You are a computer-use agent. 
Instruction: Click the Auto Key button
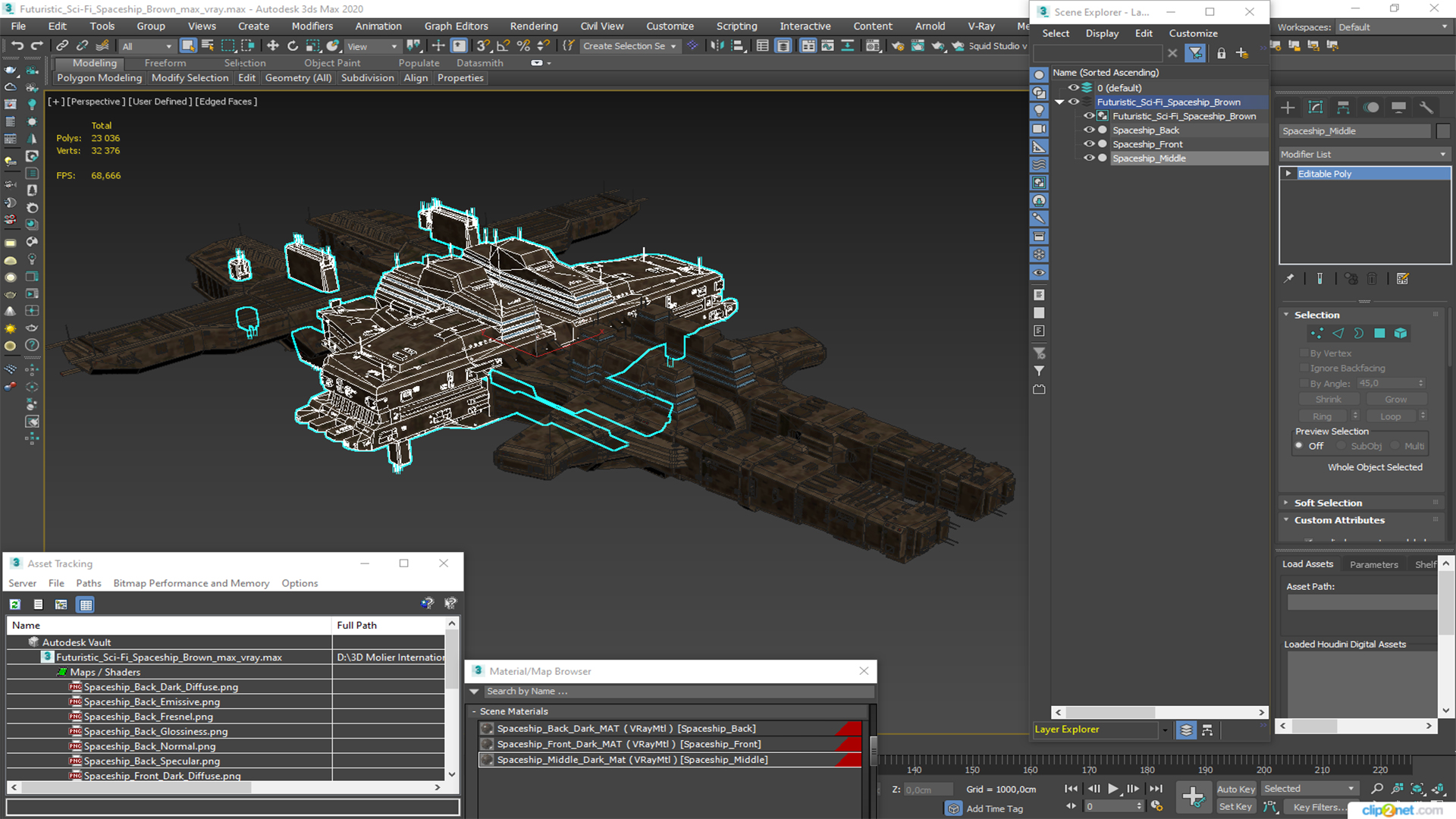1236,789
